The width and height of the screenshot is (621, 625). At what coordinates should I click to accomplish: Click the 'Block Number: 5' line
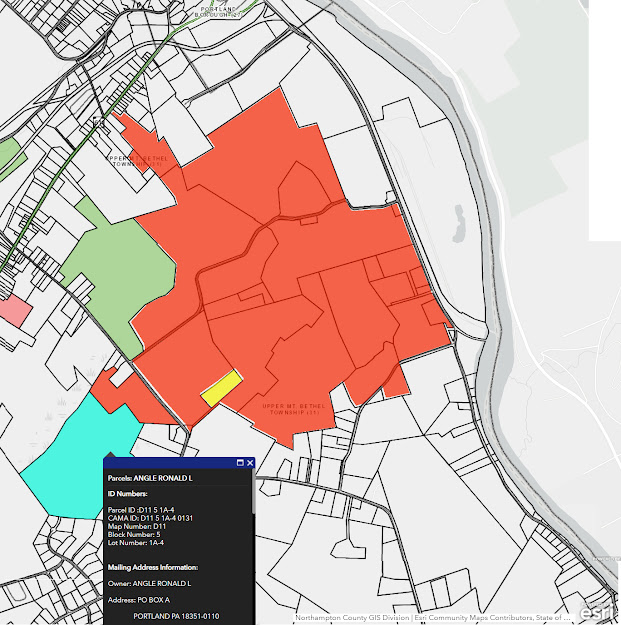tap(134, 535)
